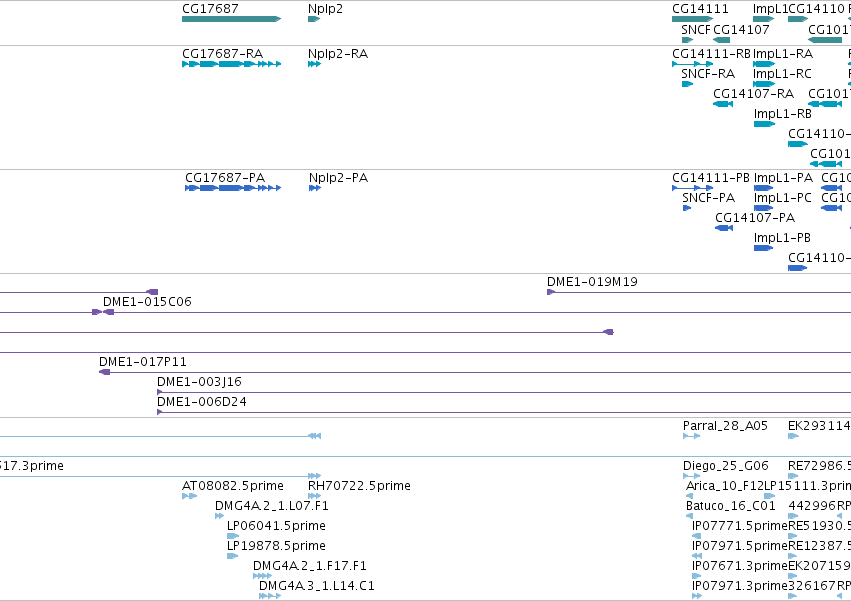851x601 pixels.
Task: Click the CG17687-PA protein label
Action: pos(225,178)
